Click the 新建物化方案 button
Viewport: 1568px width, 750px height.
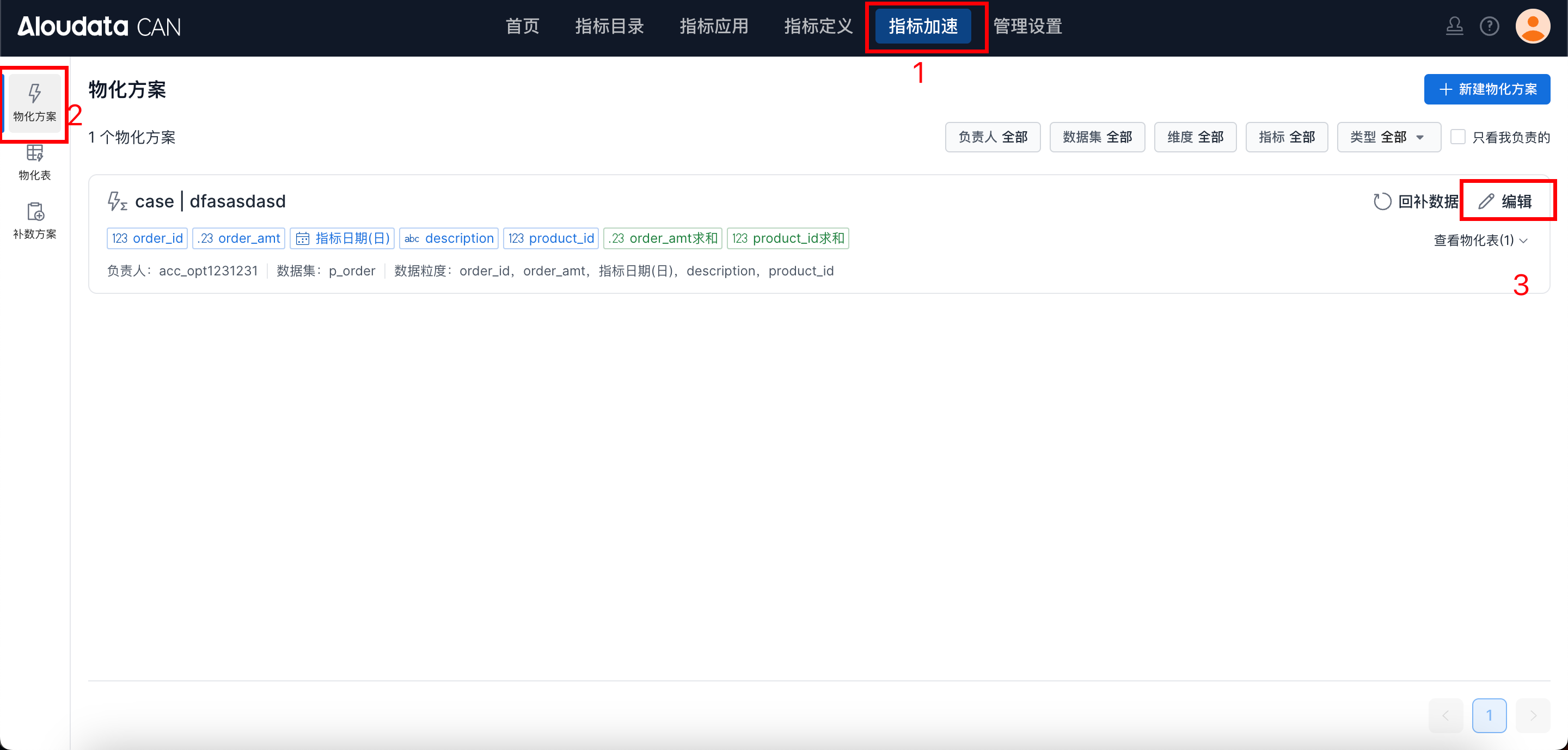coord(1486,89)
